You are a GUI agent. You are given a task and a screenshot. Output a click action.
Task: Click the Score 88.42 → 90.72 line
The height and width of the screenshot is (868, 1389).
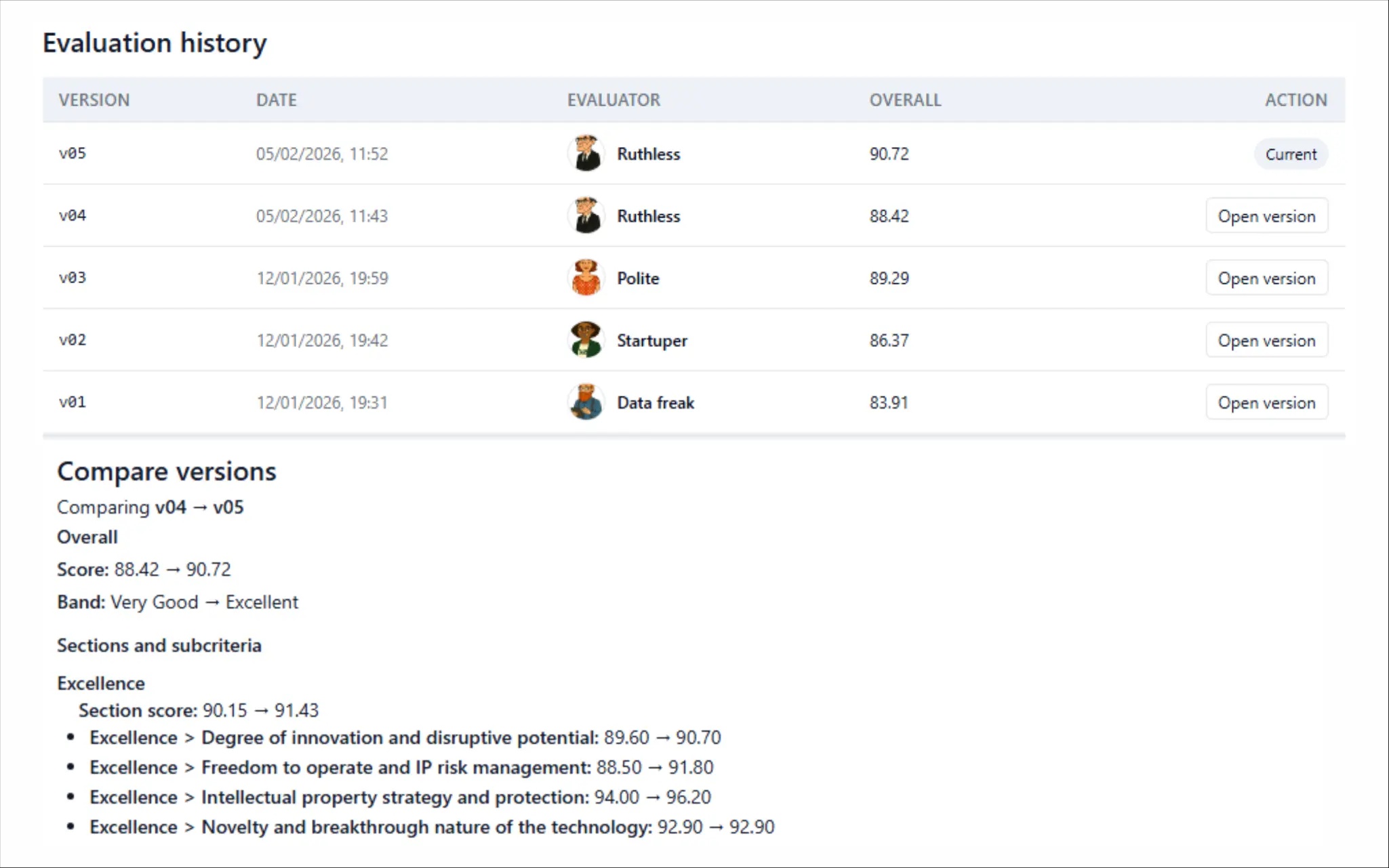144,569
